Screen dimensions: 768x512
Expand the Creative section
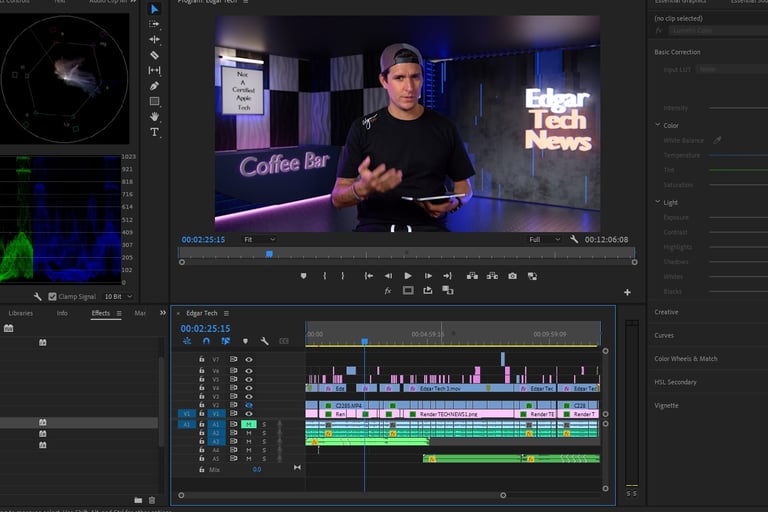coord(666,312)
